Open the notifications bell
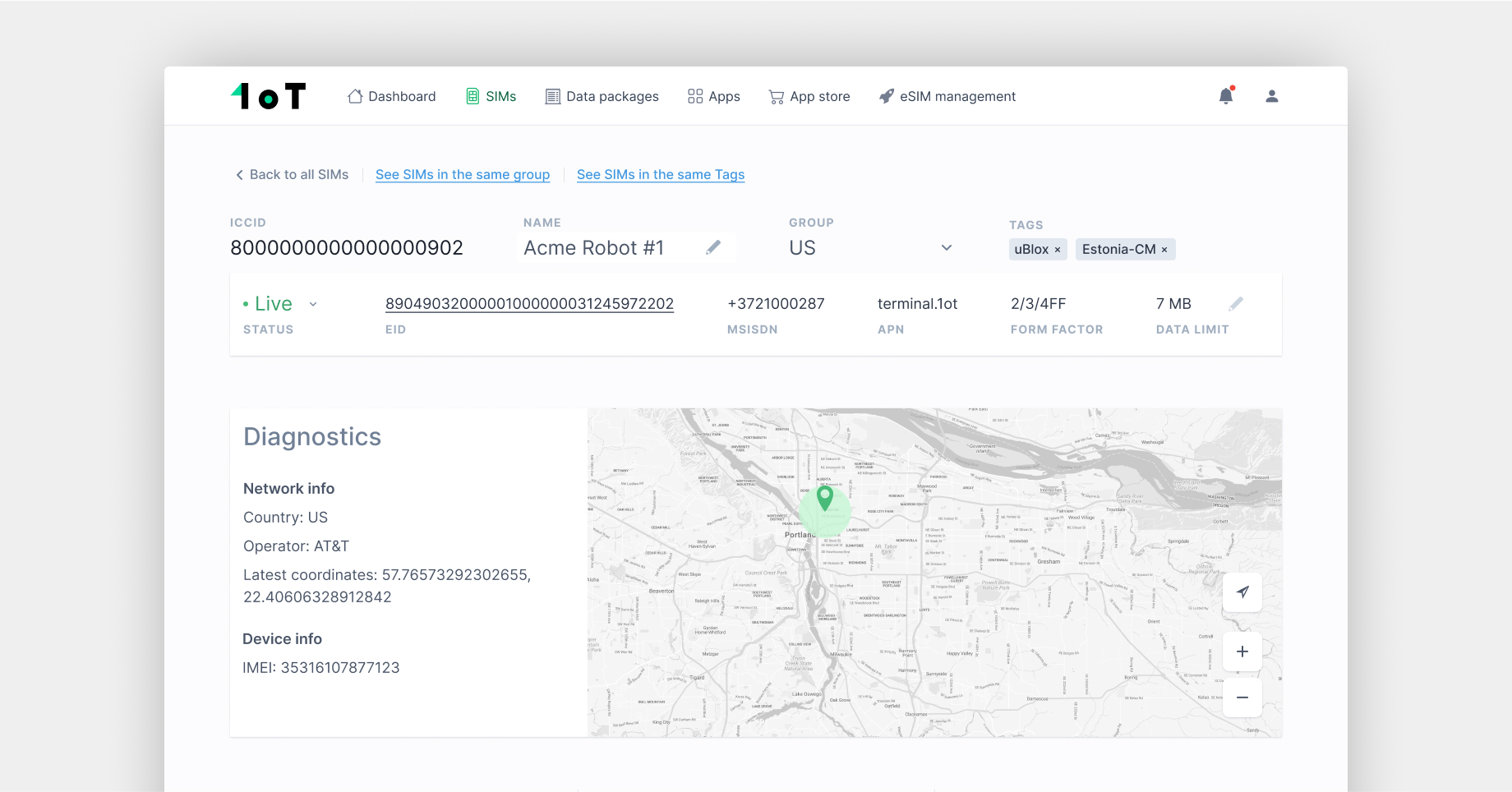The height and width of the screenshot is (792, 1512). tap(1225, 96)
